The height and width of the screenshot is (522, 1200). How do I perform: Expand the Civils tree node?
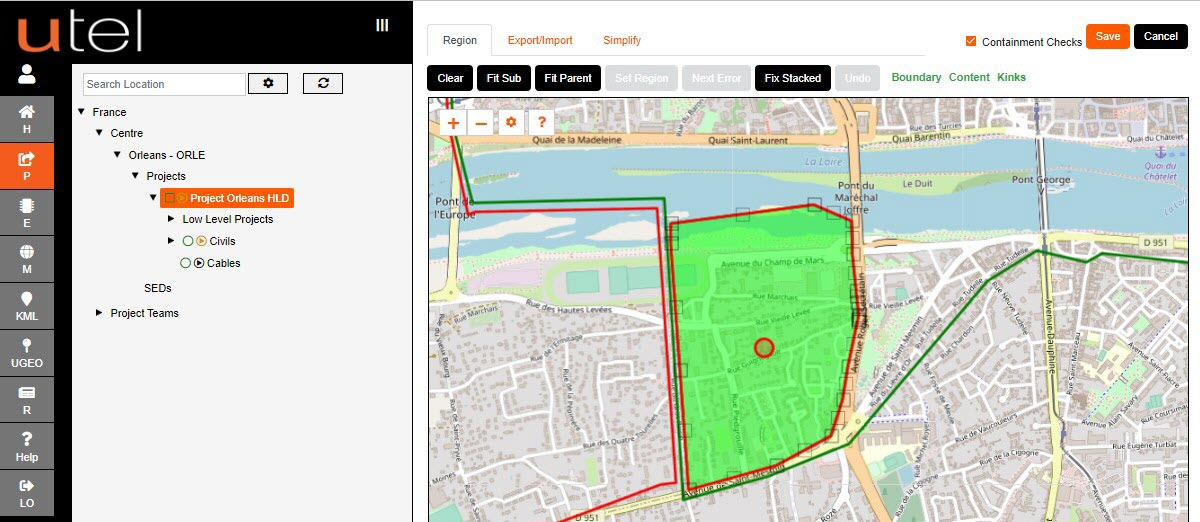click(x=171, y=241)
